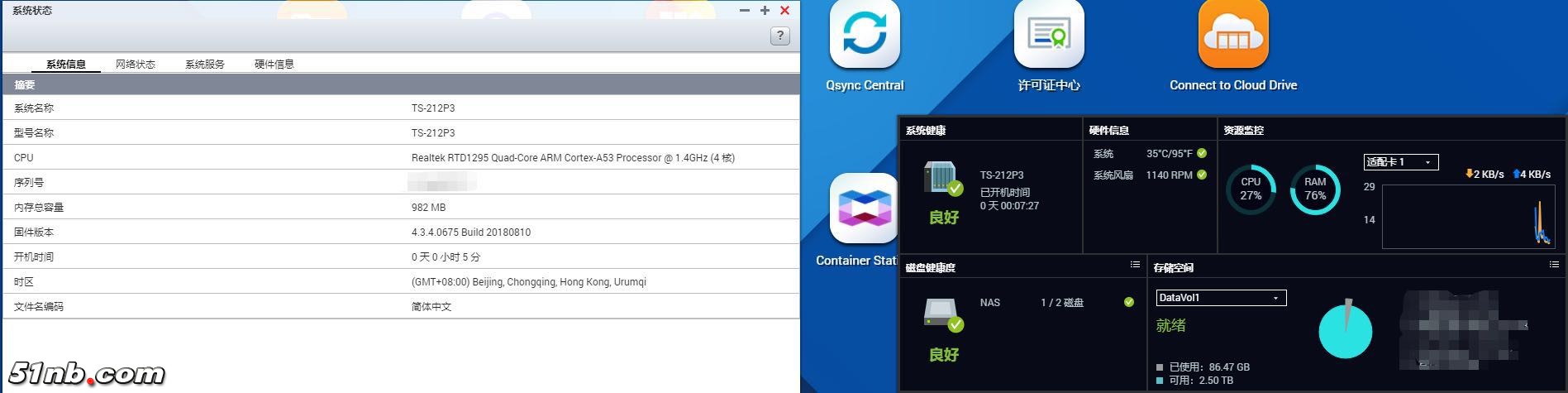1568x393 pixels.
Task: Click the 摘要 section header
Action: point(401,84)
